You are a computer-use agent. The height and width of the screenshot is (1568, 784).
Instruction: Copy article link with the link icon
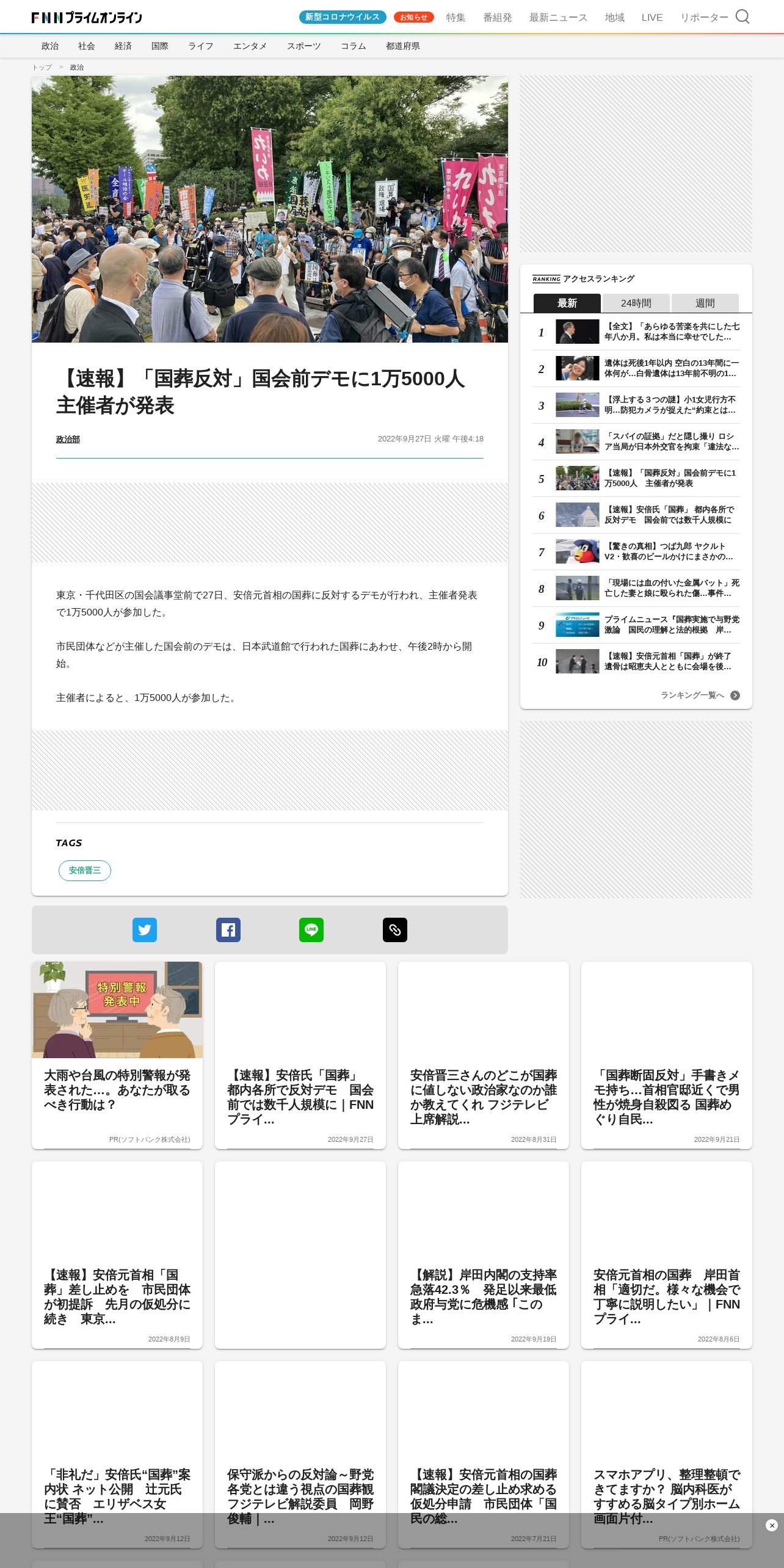tap(395, 930)
